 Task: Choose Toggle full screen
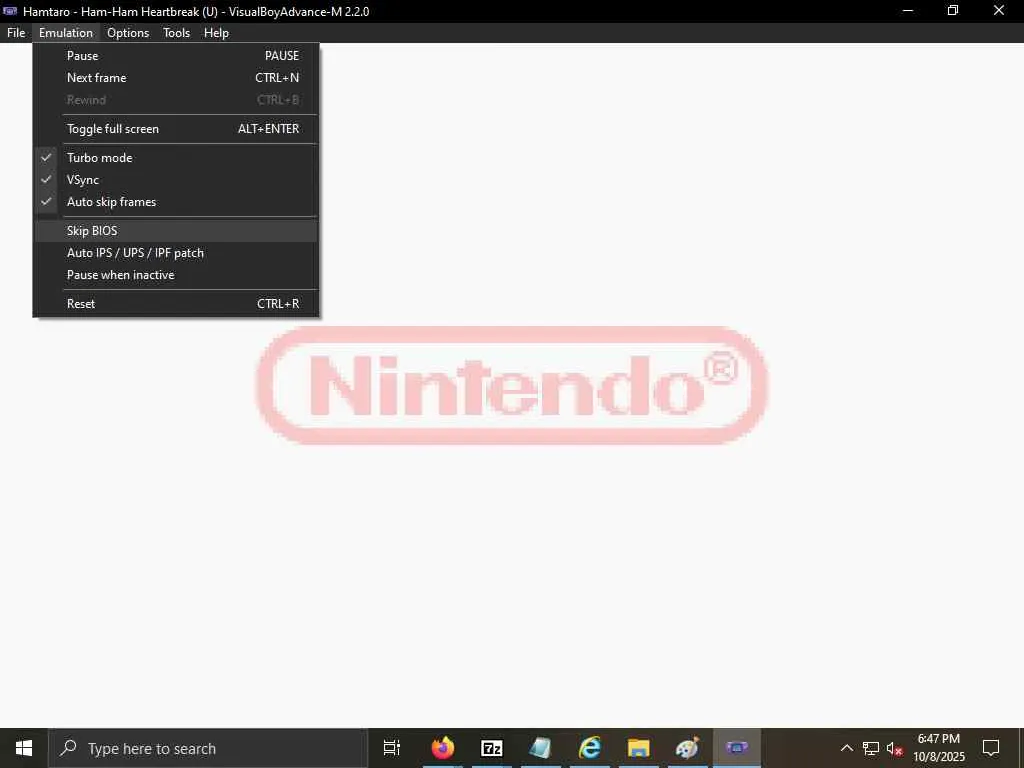[176, 129]
